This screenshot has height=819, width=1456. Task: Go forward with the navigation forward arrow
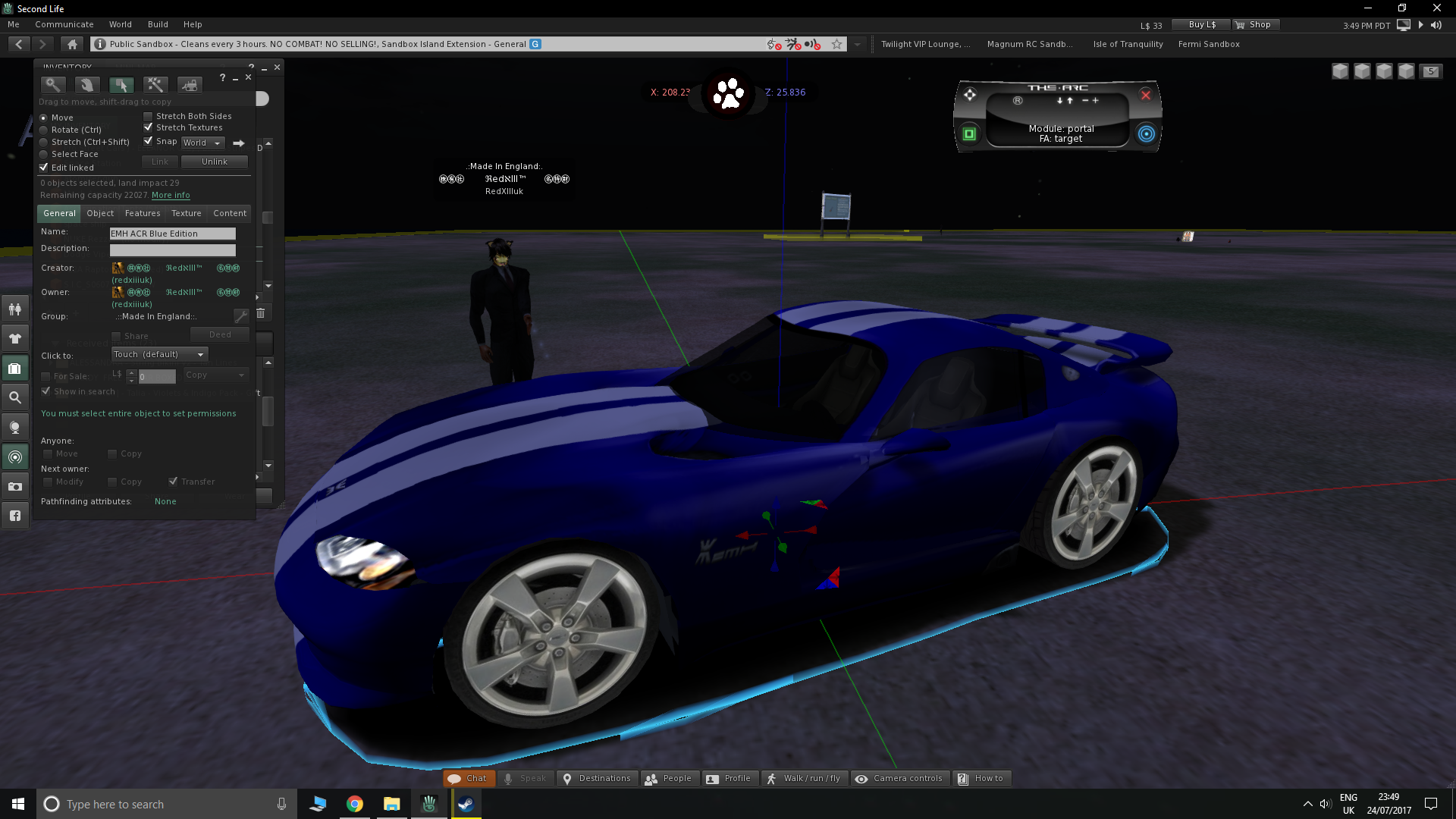(43, 44)
